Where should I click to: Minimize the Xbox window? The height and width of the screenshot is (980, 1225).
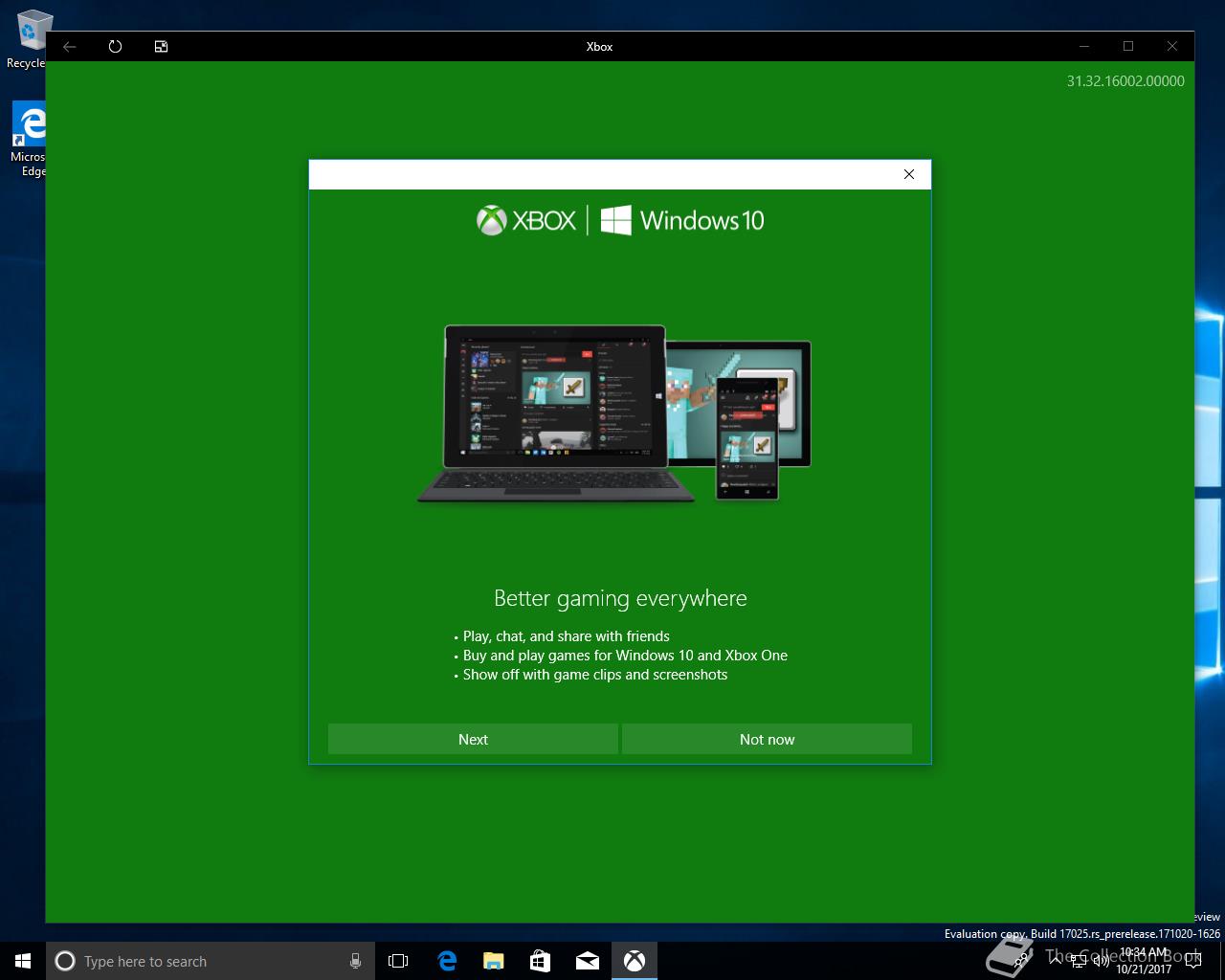coord(1084,46)
